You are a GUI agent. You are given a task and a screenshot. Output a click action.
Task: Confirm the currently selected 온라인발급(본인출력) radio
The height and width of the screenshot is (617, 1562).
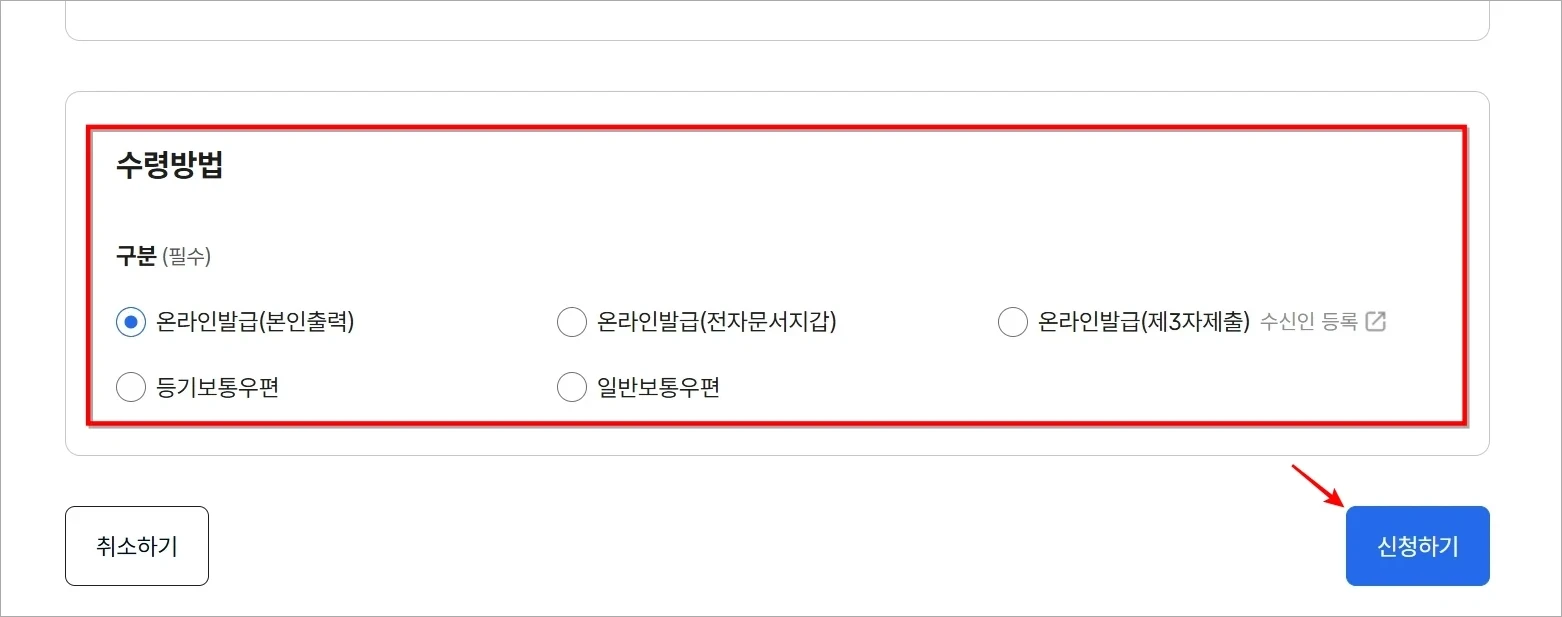pos(131,321)
